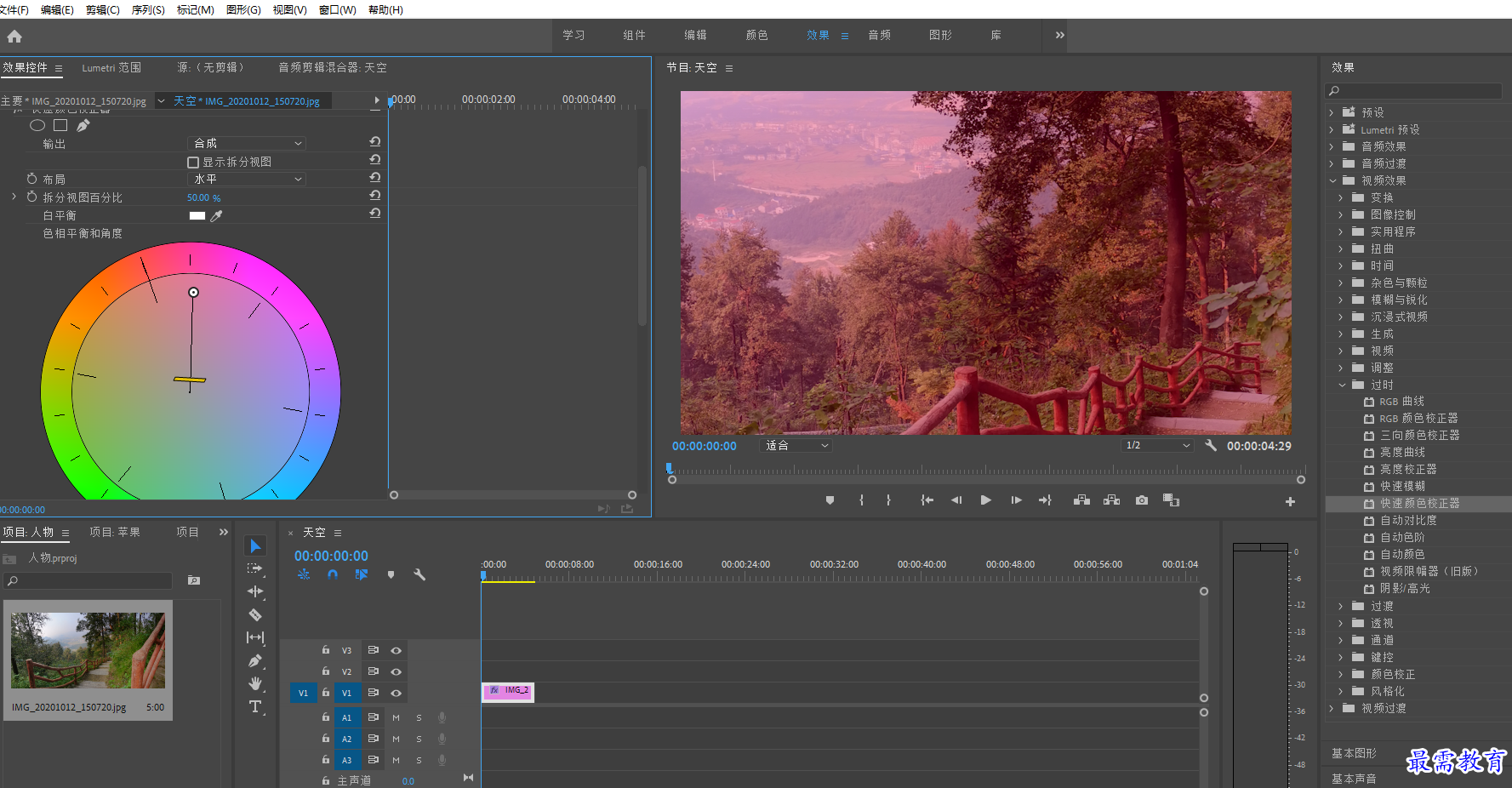Screen dimensions: 1512x788
Task: Select the Hand tool
Action: click(255, 683)
